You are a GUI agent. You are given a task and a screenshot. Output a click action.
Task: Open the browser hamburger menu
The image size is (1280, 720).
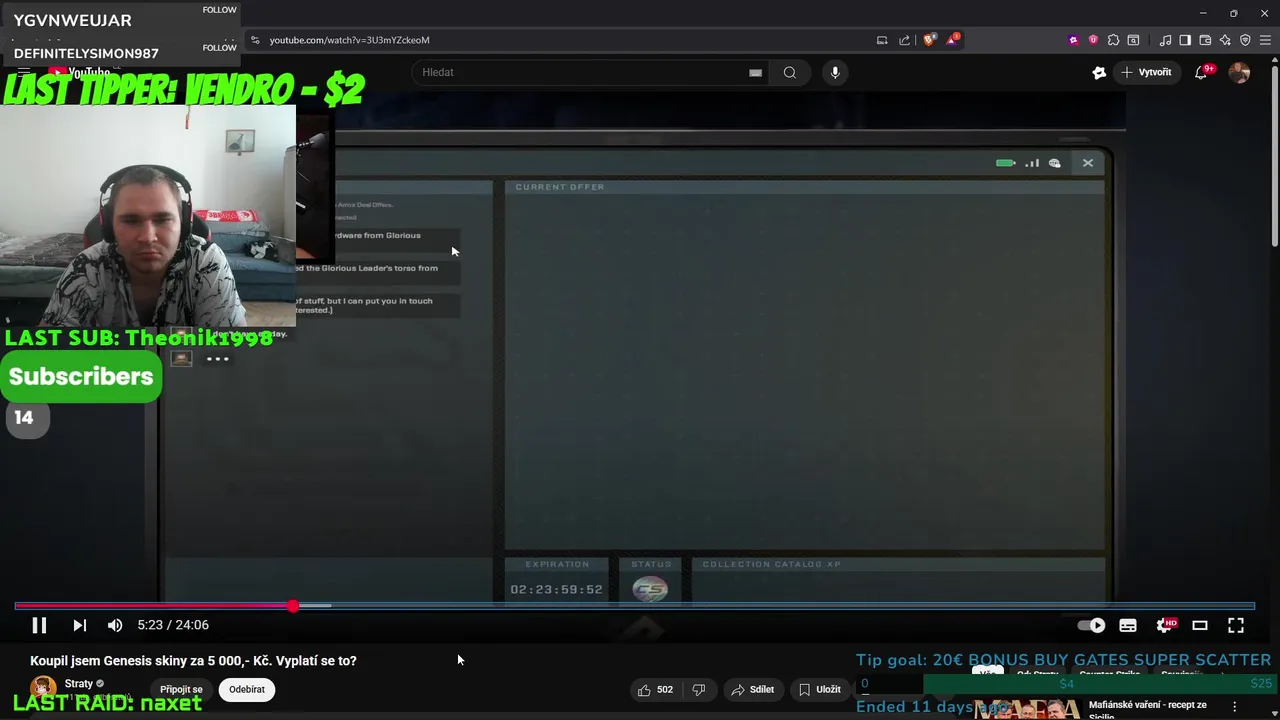(1266, 40)
